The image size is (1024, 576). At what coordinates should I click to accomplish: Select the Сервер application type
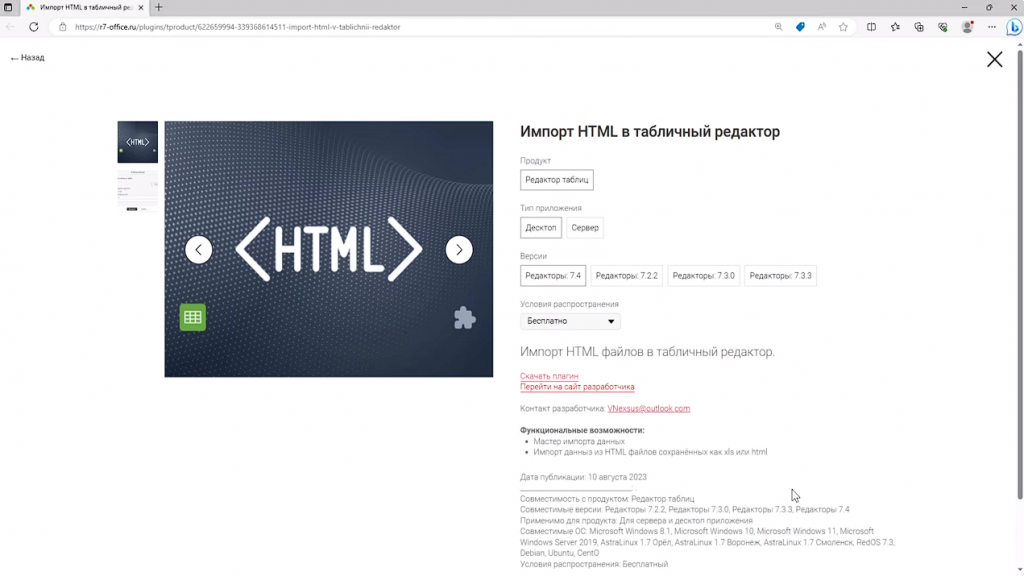coord(585,228)
